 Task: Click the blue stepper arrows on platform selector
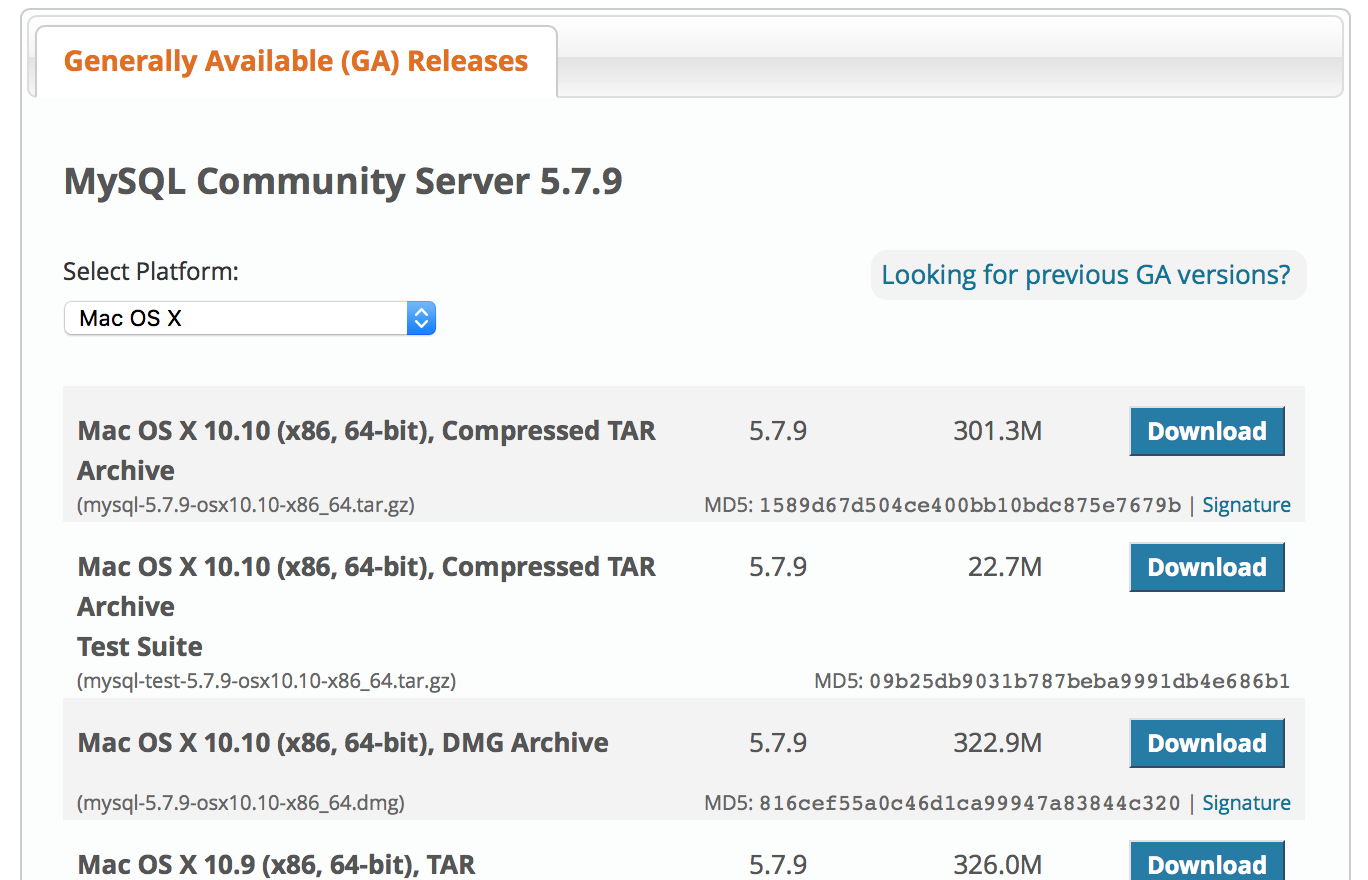pyautogui.click(x=421, y=318)
